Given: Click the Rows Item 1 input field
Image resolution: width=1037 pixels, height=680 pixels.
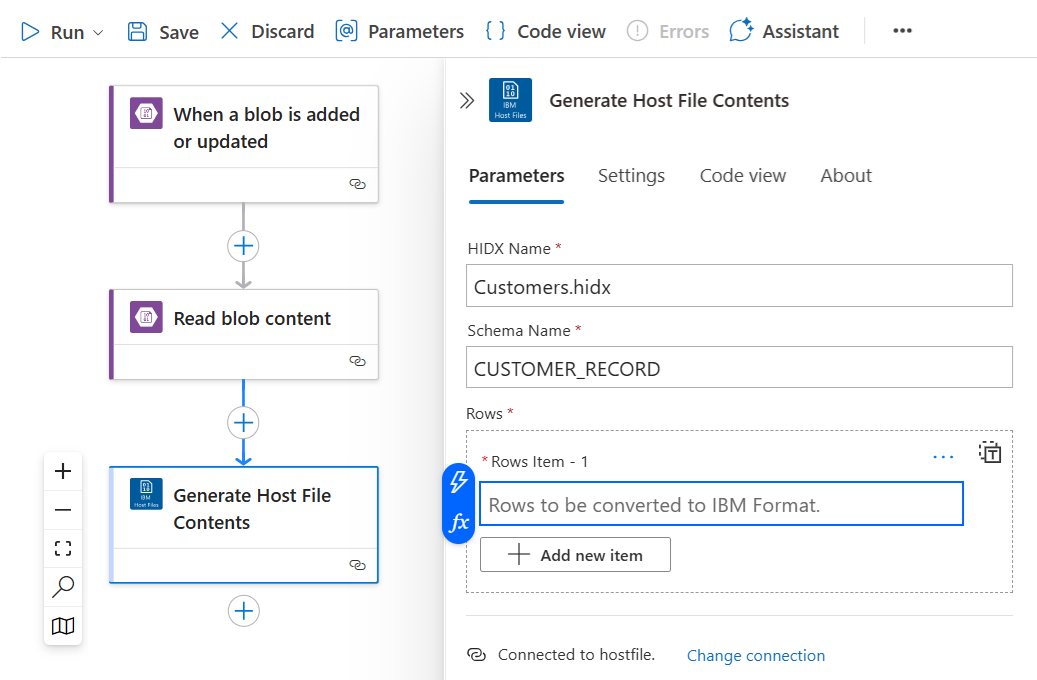Looking at the screenshot, I should 721,504.
